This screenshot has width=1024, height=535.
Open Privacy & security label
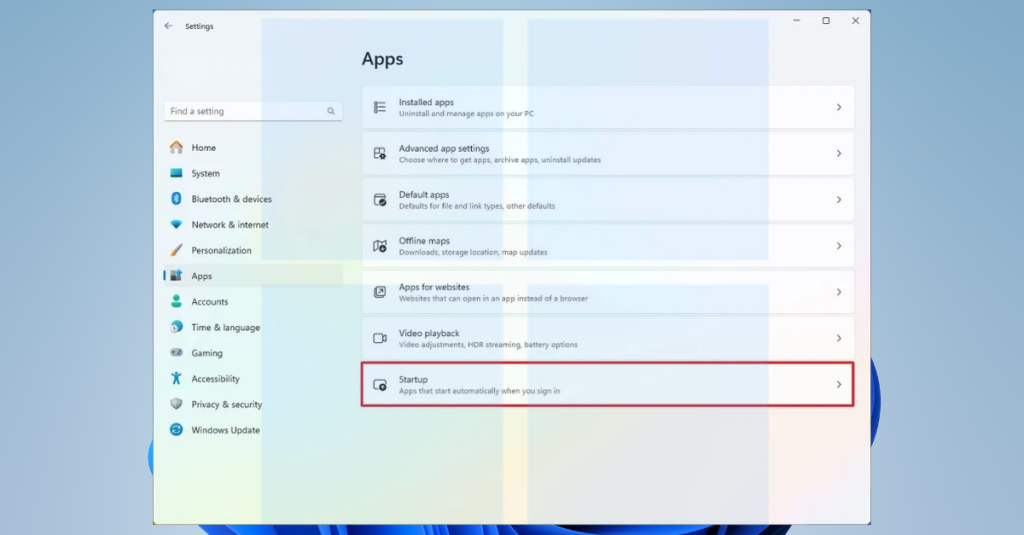[227, 404]
